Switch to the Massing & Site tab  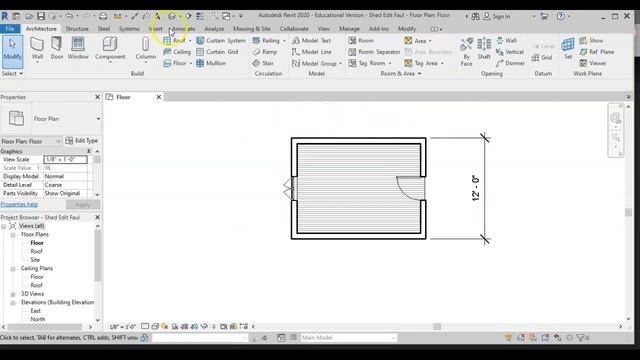point(251,29)
